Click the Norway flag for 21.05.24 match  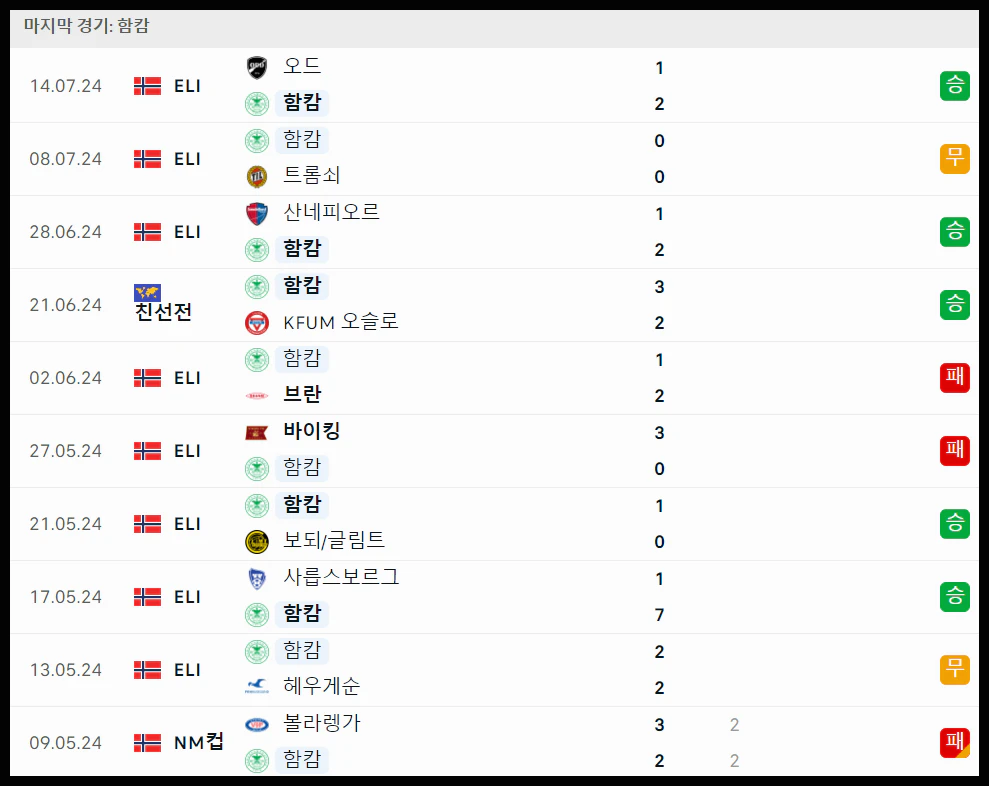pos(148,524)
